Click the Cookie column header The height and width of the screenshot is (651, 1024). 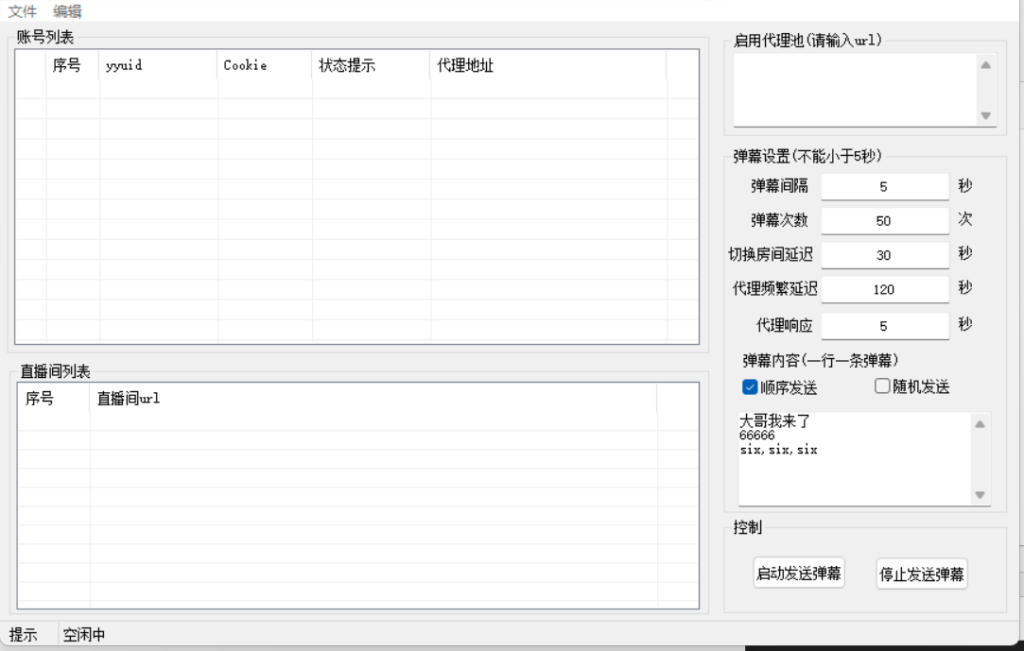(264, 66)
